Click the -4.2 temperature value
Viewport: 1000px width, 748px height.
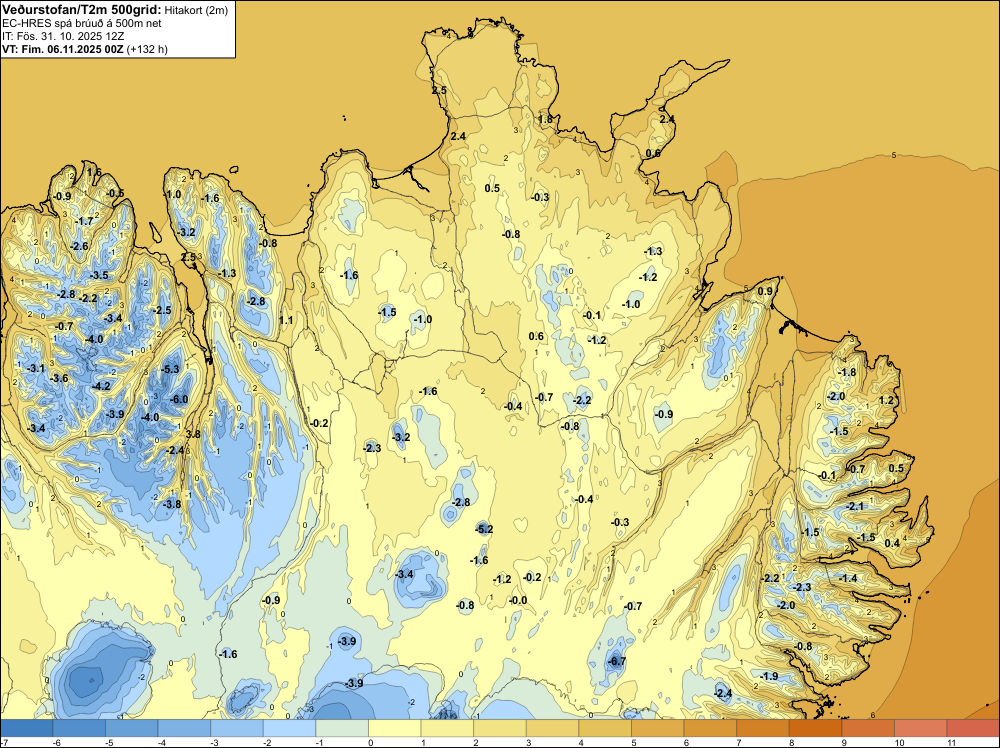(x=101, y=386)
